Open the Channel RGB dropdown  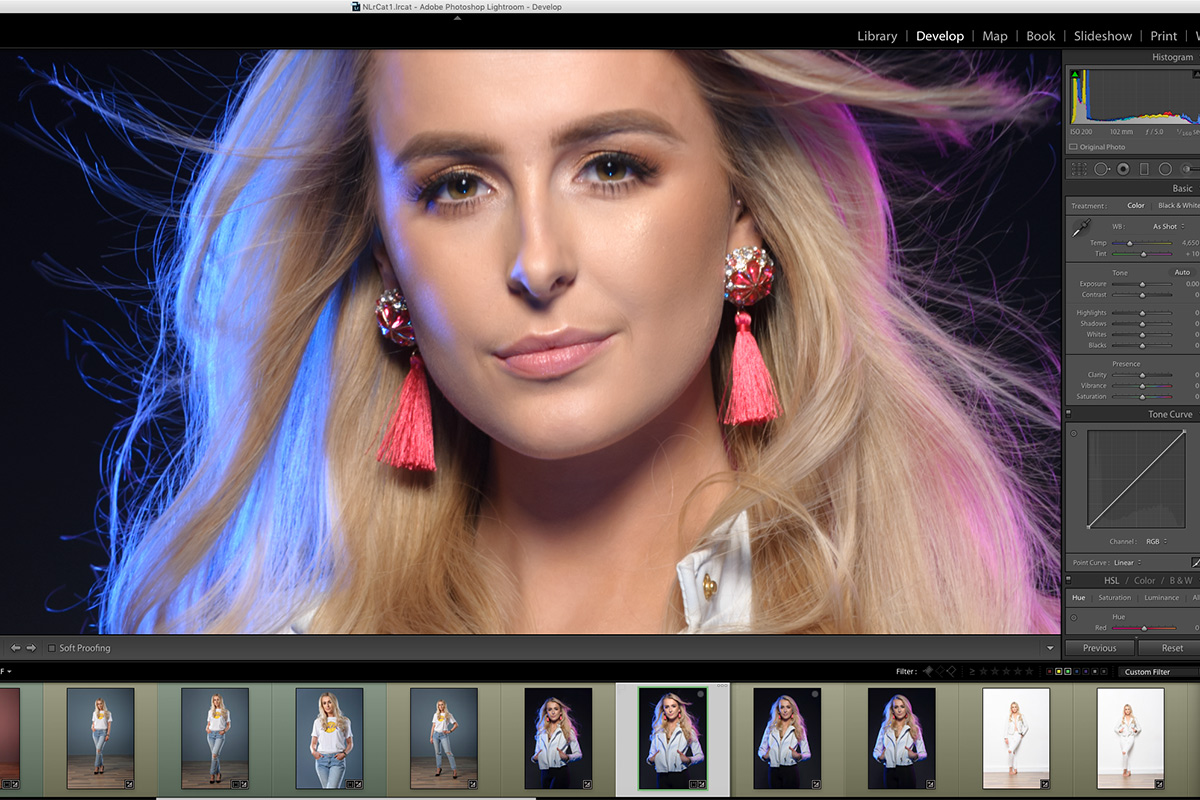tap(1156, 542)
